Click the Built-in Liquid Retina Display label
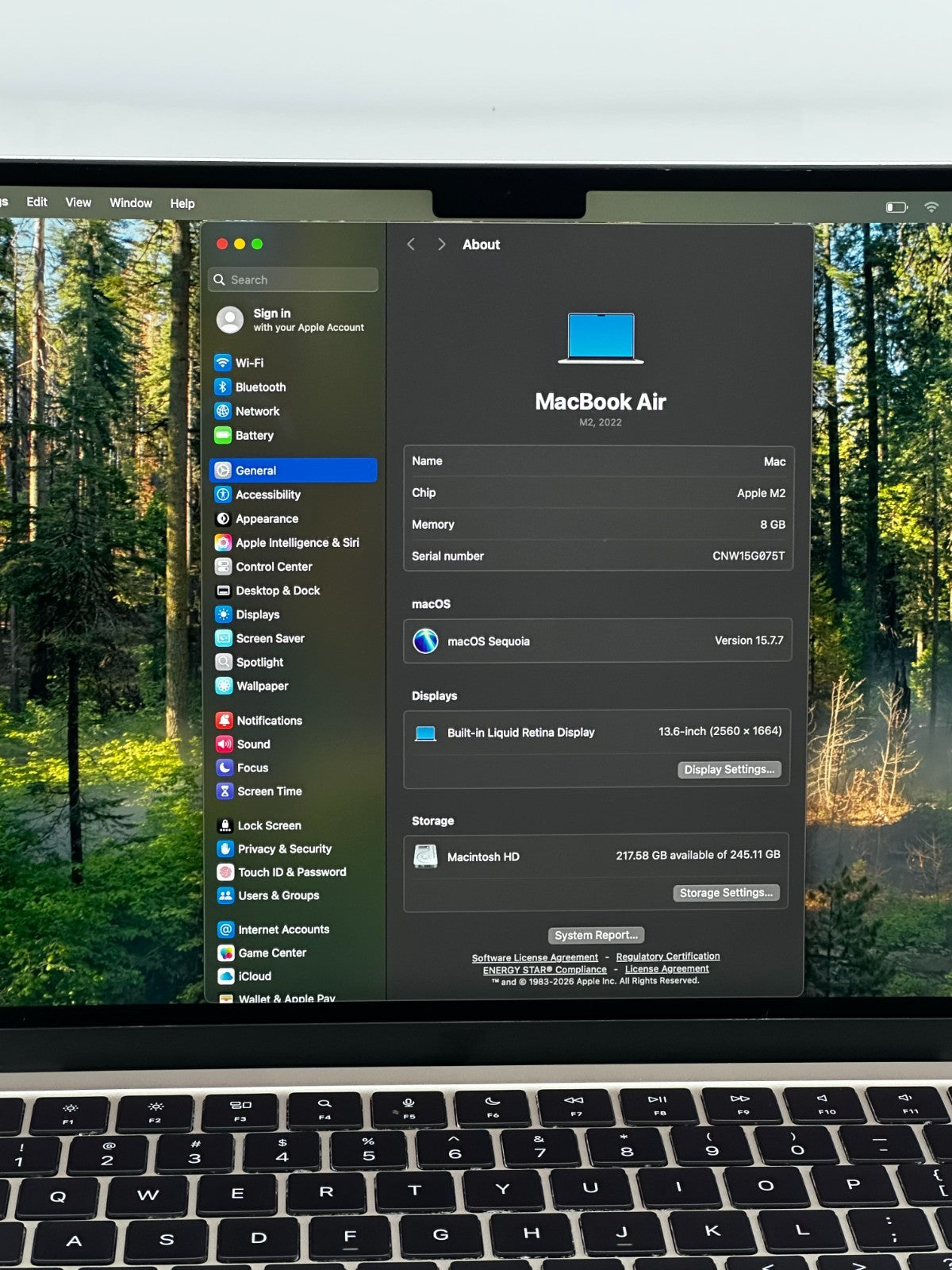Image resolution: width=952 pixels, height=1270 pixels. click(520, 733)
